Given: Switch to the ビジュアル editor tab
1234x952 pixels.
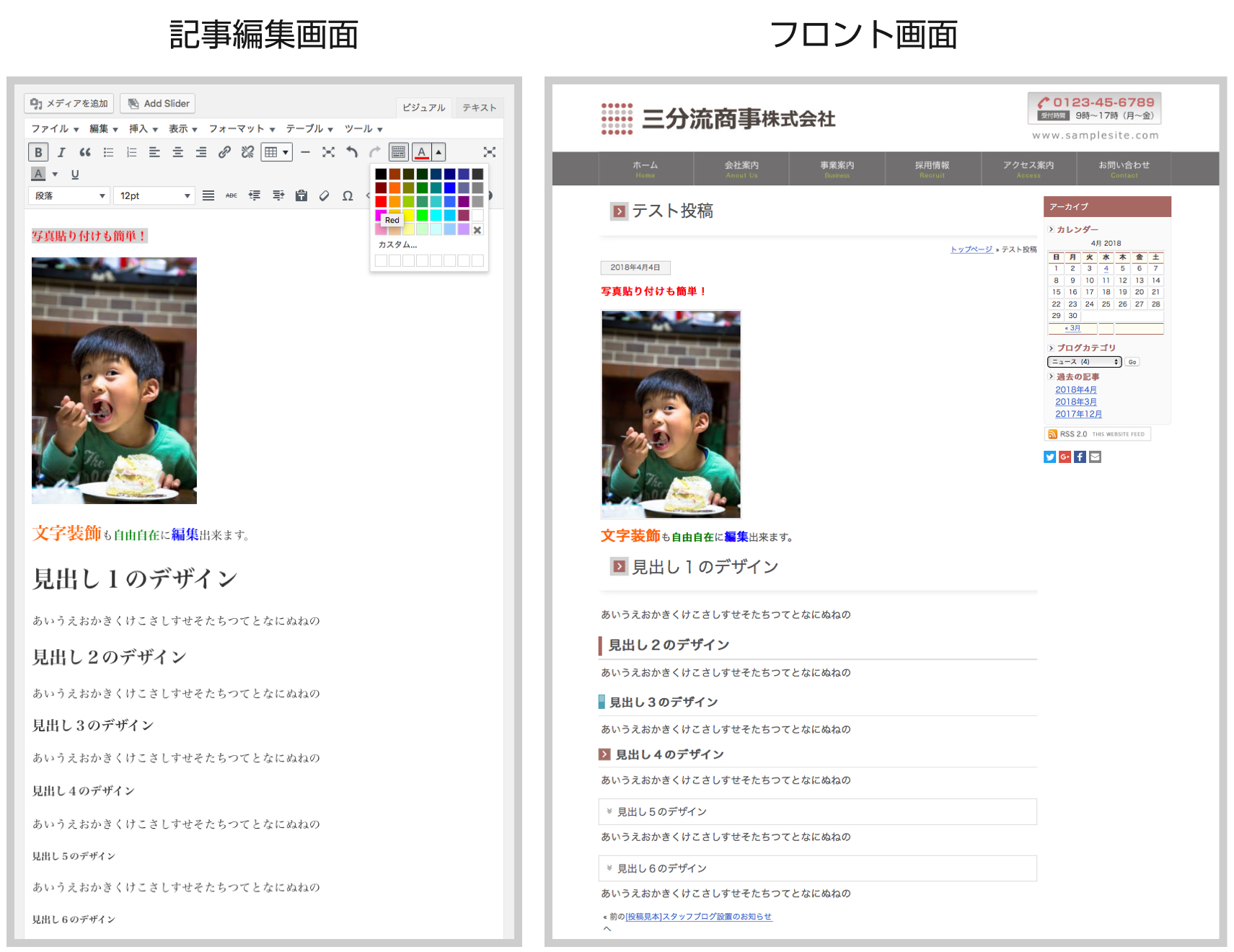Looking at the screenshot, I should coord(424,107).
